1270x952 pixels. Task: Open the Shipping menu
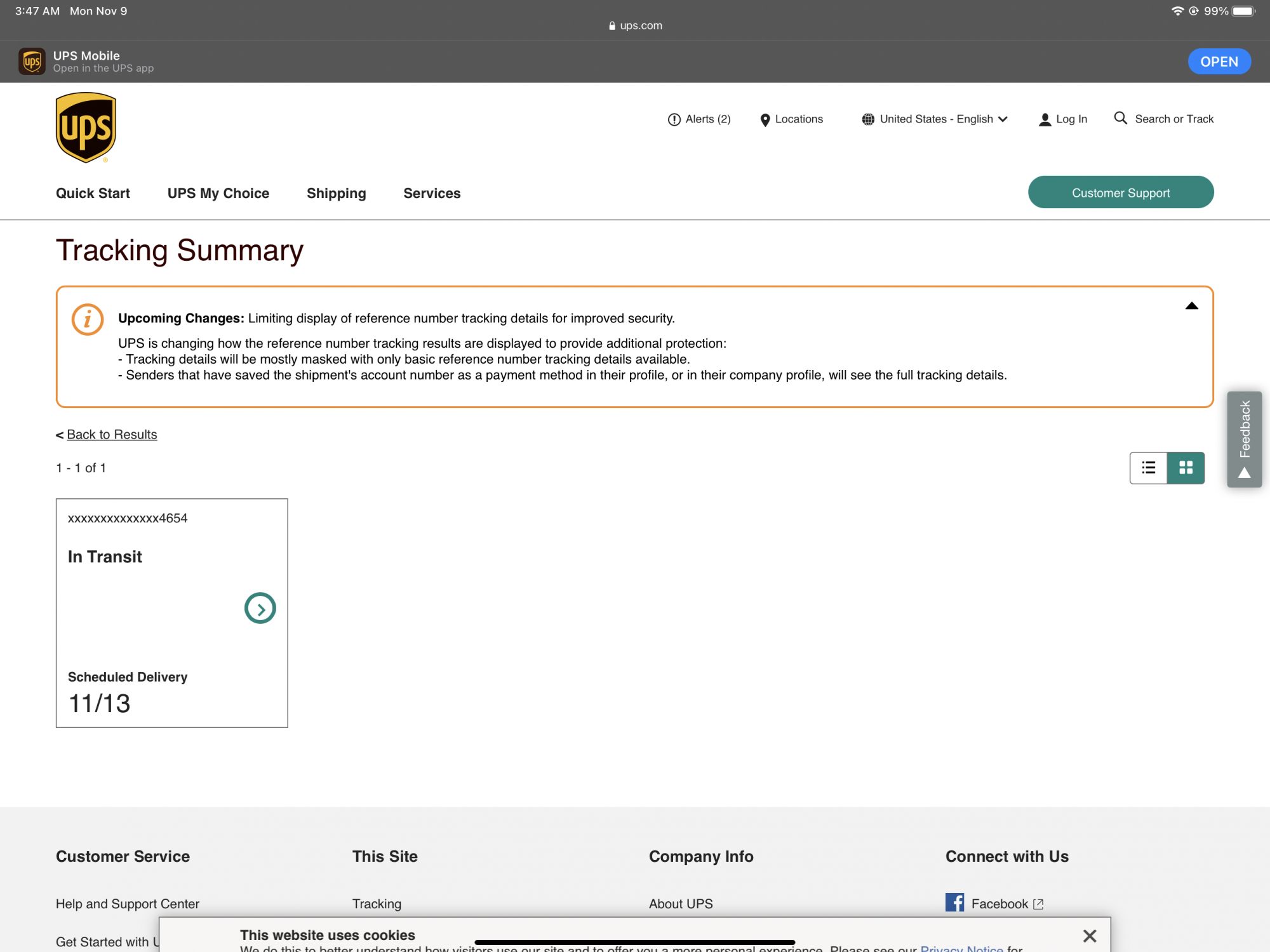tap(336, 193)
